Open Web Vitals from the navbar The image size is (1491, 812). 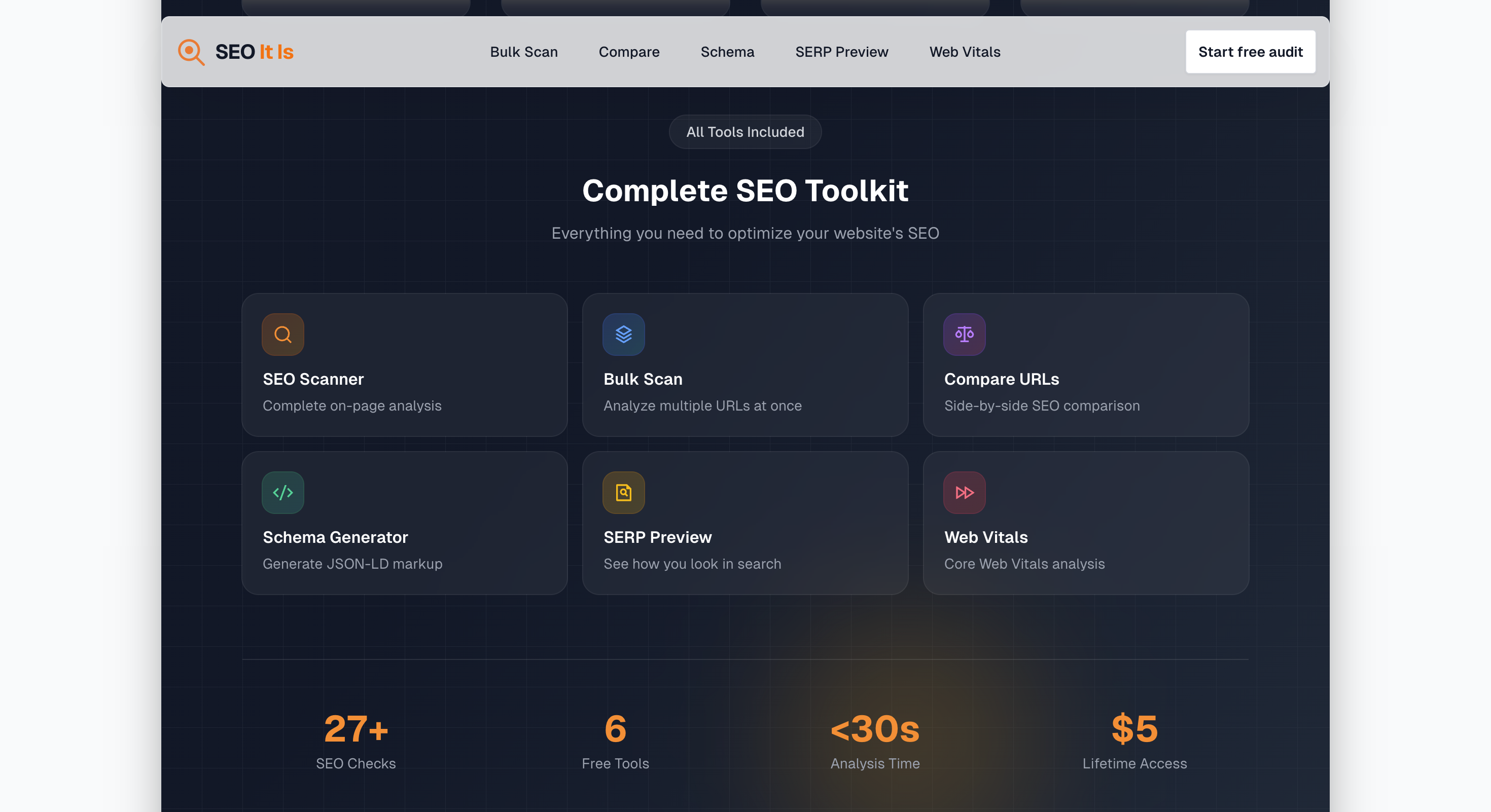tap(965, 52)
